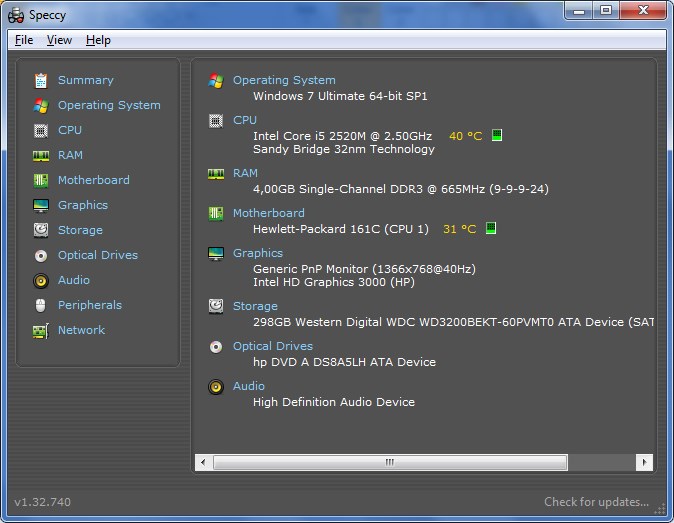This screenshot has height=523, width=674.
Task: Go to the RAM section in sidebar
Action: tap(70, 155)
